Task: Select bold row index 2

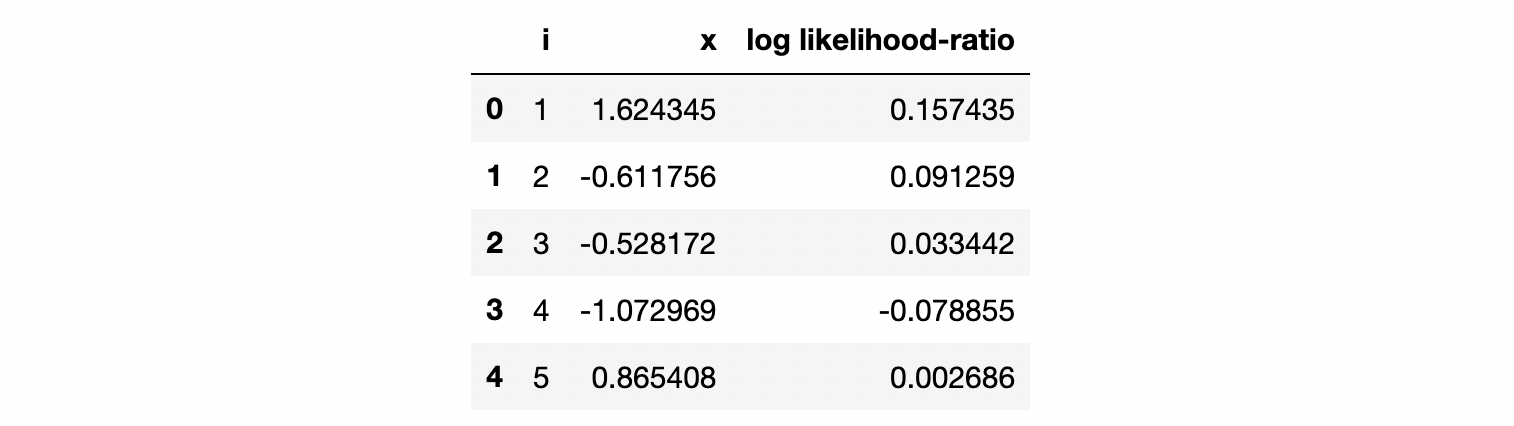Action: click(x=494, y=243)
